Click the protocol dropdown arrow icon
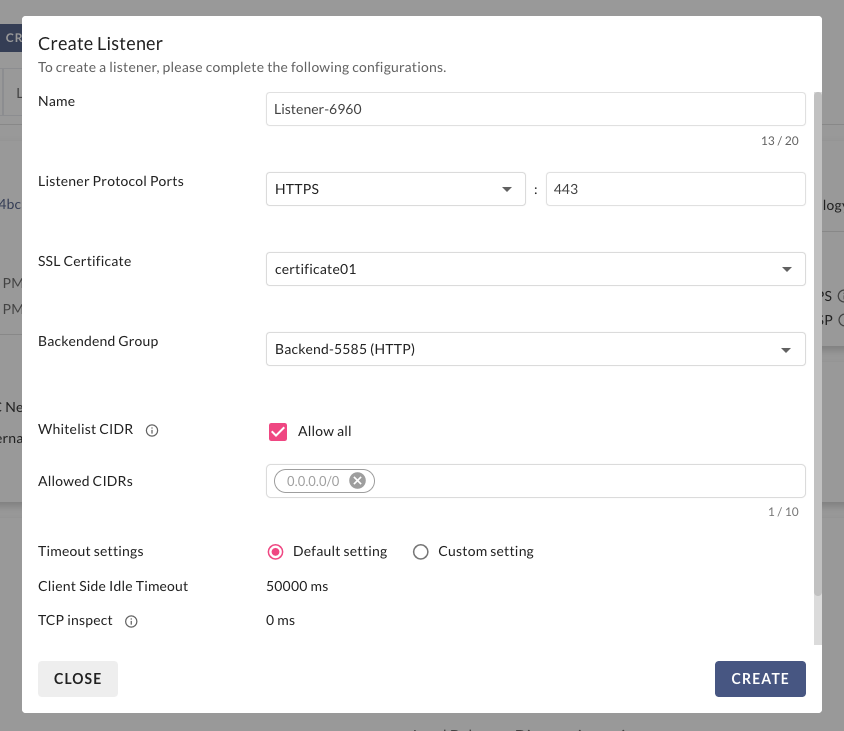Image resolution: width=844 pixels, height=731 pixels. click(506, 189)
